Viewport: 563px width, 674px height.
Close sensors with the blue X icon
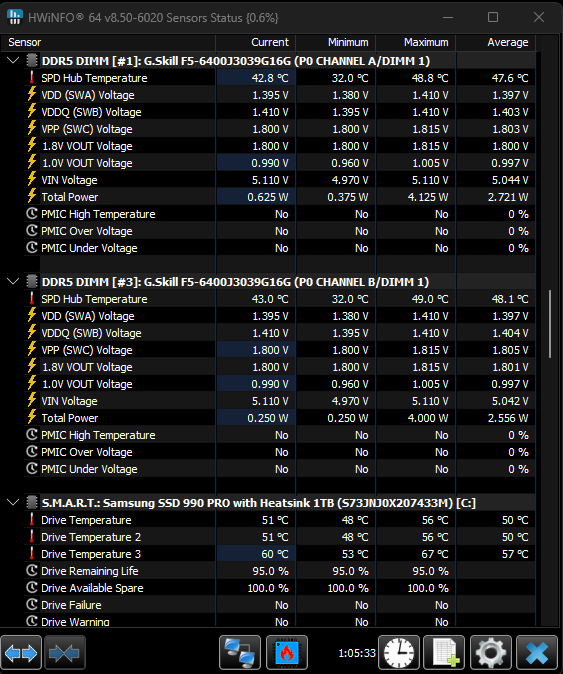click(x=538, y=653)
